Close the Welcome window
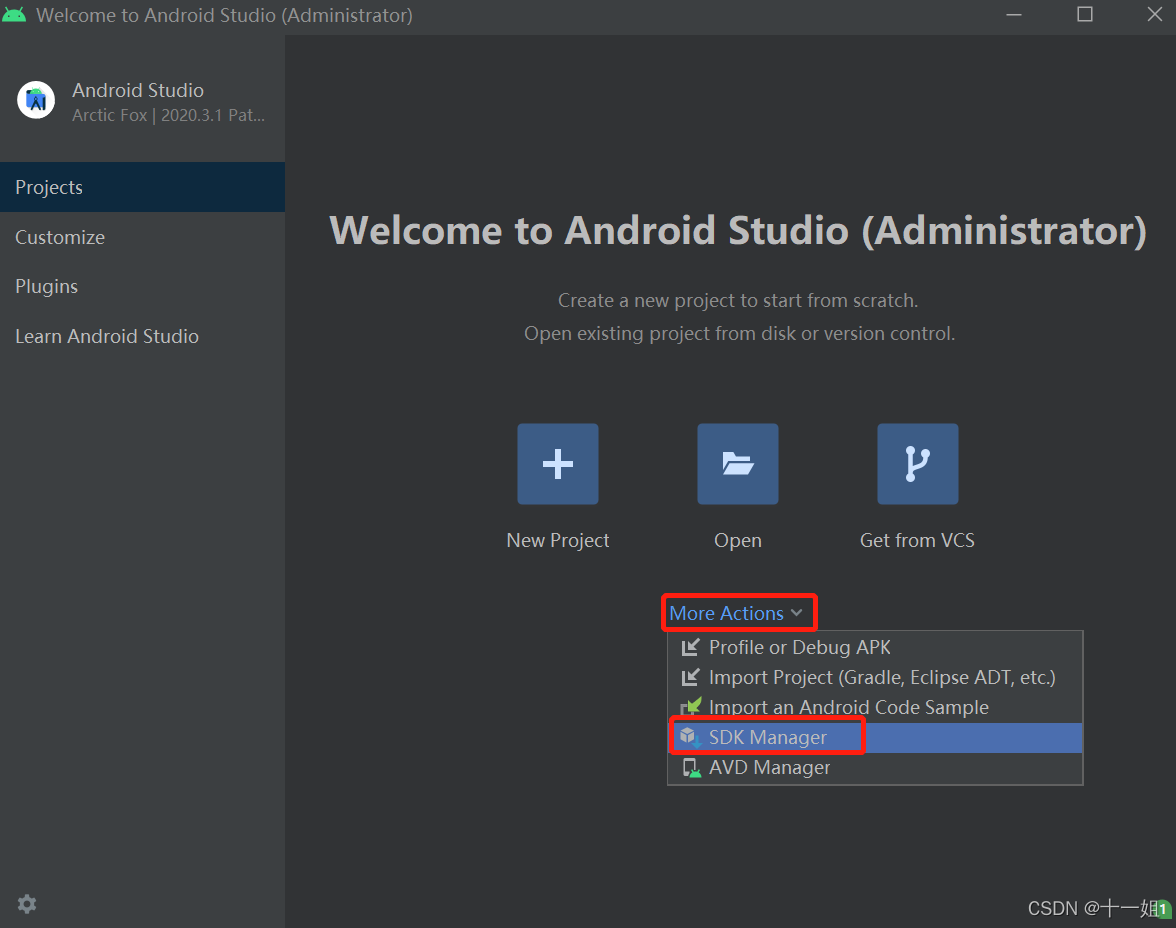The image size is (1176, 928). tap(1155, 15)
